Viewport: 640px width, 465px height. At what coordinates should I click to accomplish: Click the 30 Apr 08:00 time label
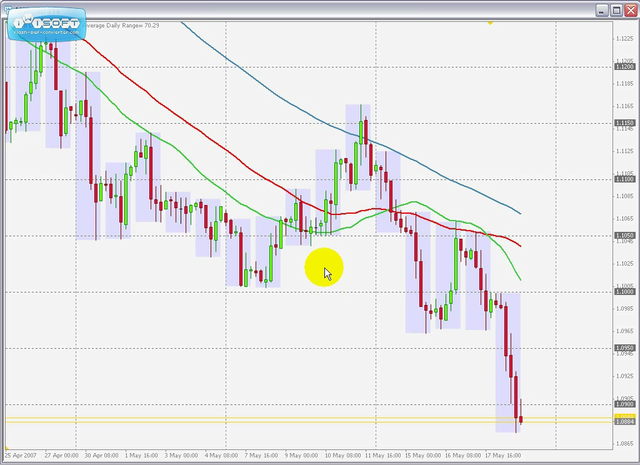(101, 455)
